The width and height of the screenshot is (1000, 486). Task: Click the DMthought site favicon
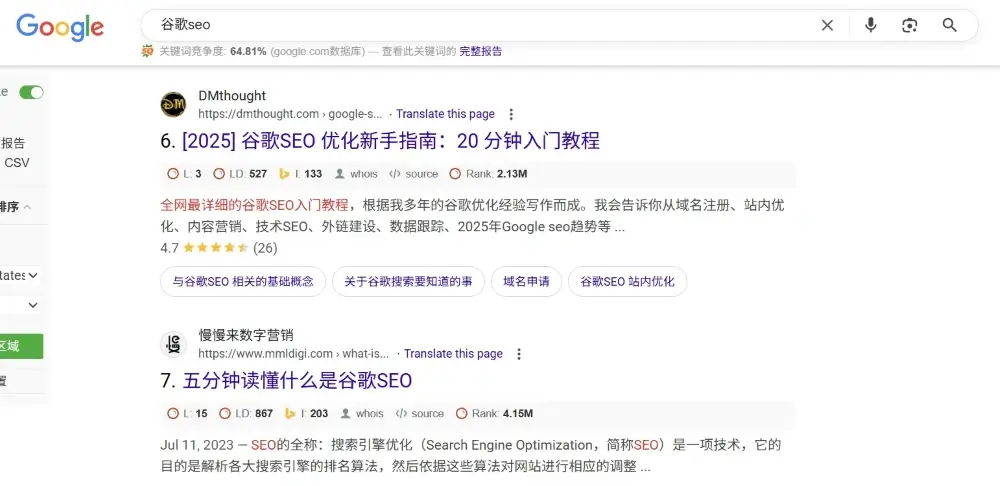coord(173,105)
